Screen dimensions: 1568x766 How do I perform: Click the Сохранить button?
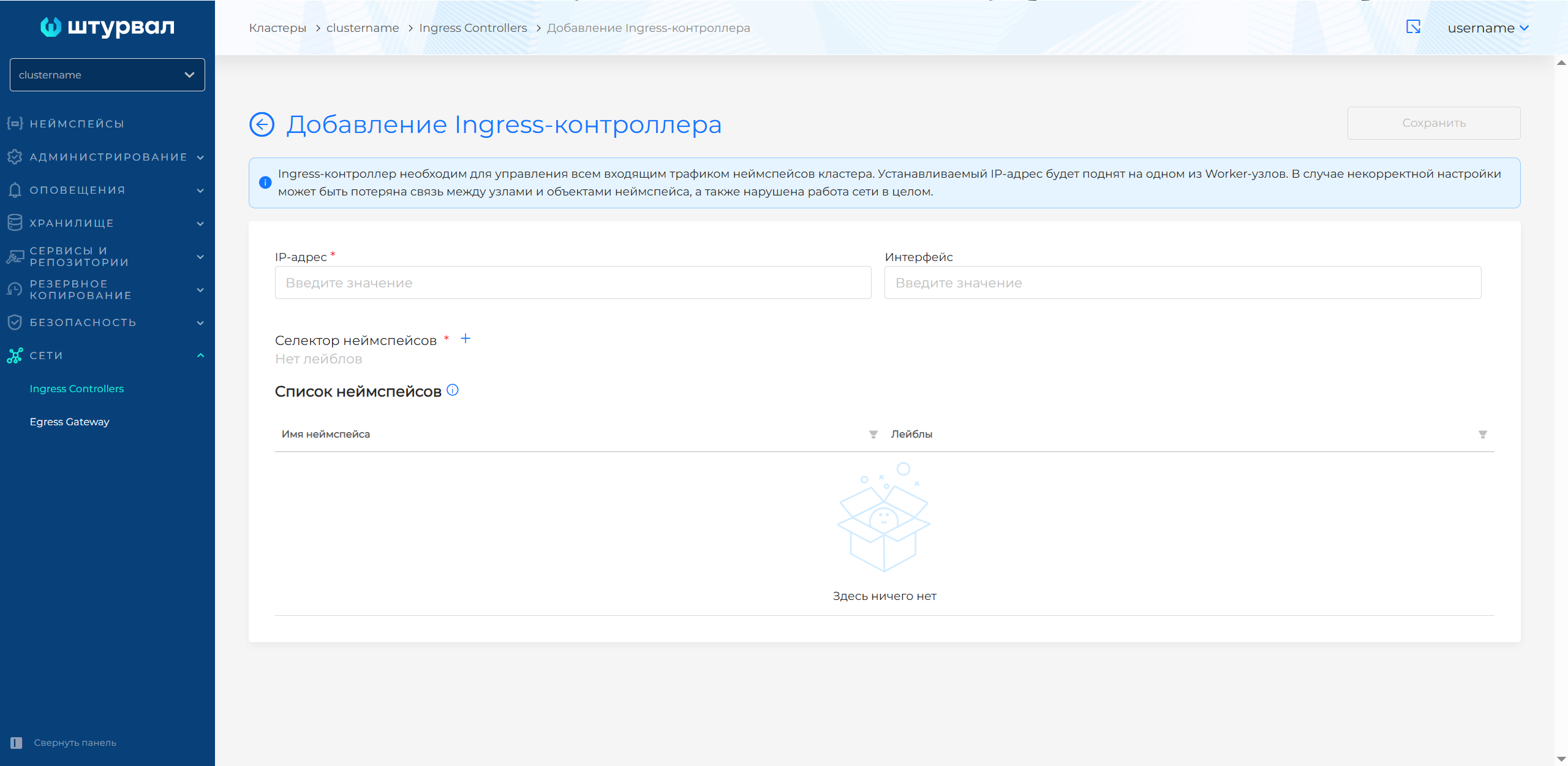[x=1433, y=123]
